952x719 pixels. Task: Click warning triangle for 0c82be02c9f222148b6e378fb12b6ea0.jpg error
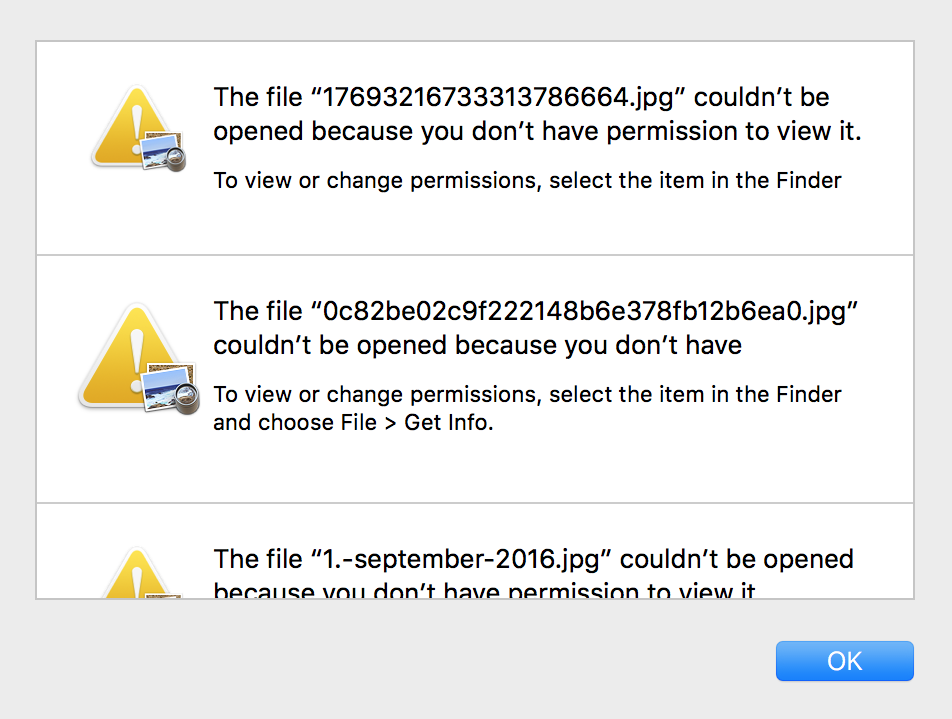tap(118, 355)
